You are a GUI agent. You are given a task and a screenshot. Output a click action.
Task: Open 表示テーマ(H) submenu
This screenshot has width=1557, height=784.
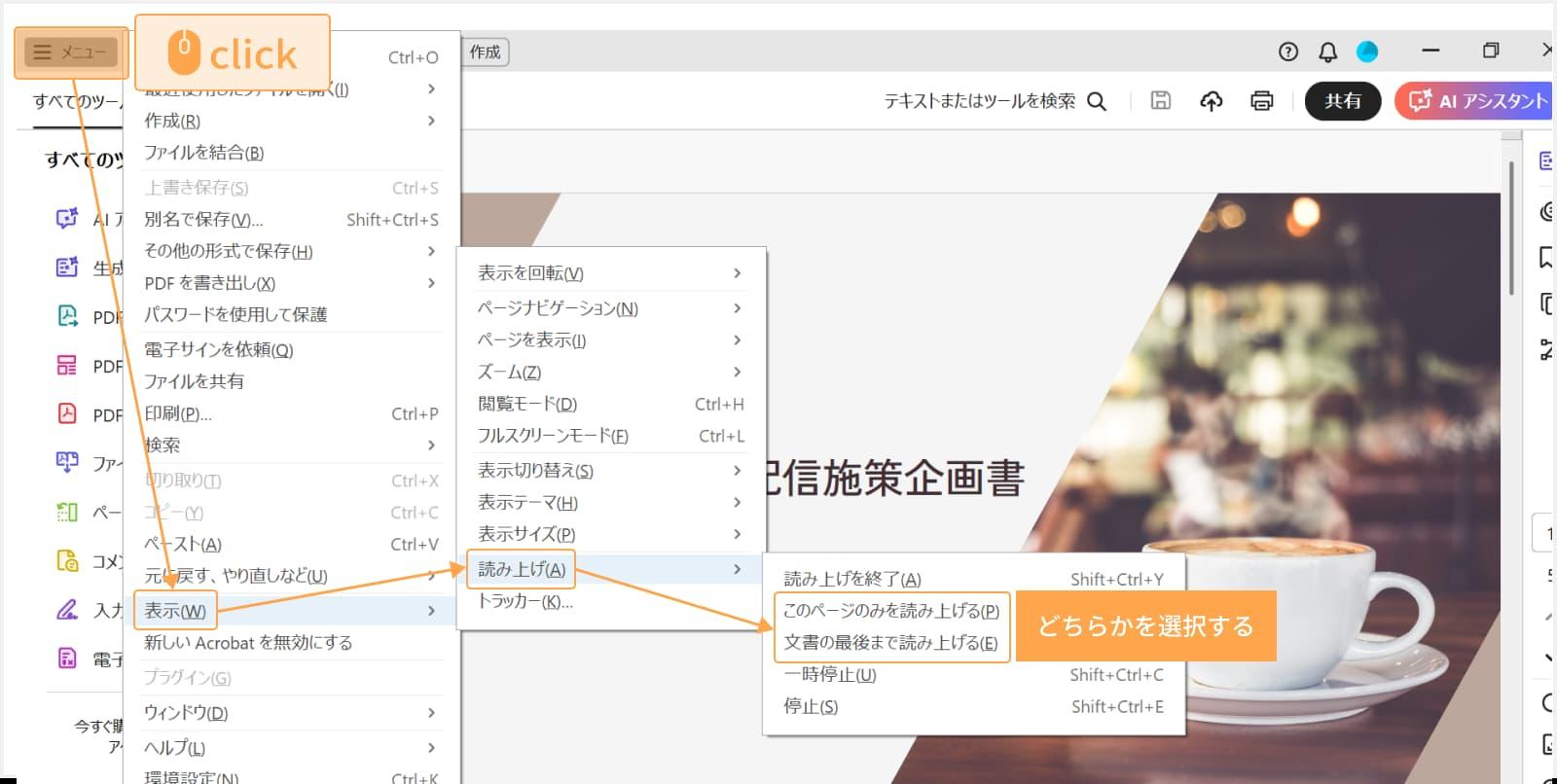pyautogui.click(x=611, y=503)
